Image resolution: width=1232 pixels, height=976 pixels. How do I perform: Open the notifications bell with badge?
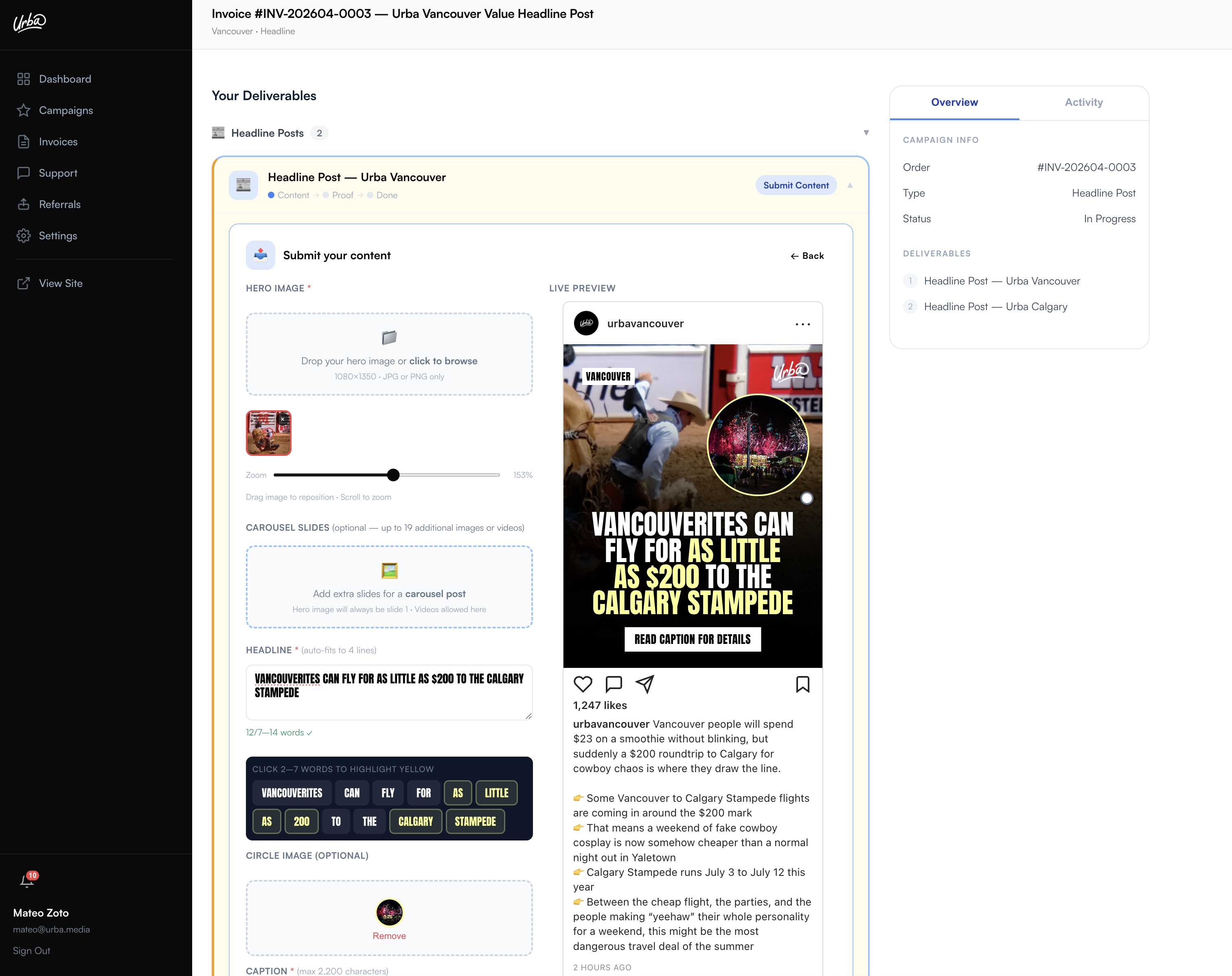point(27,880)
